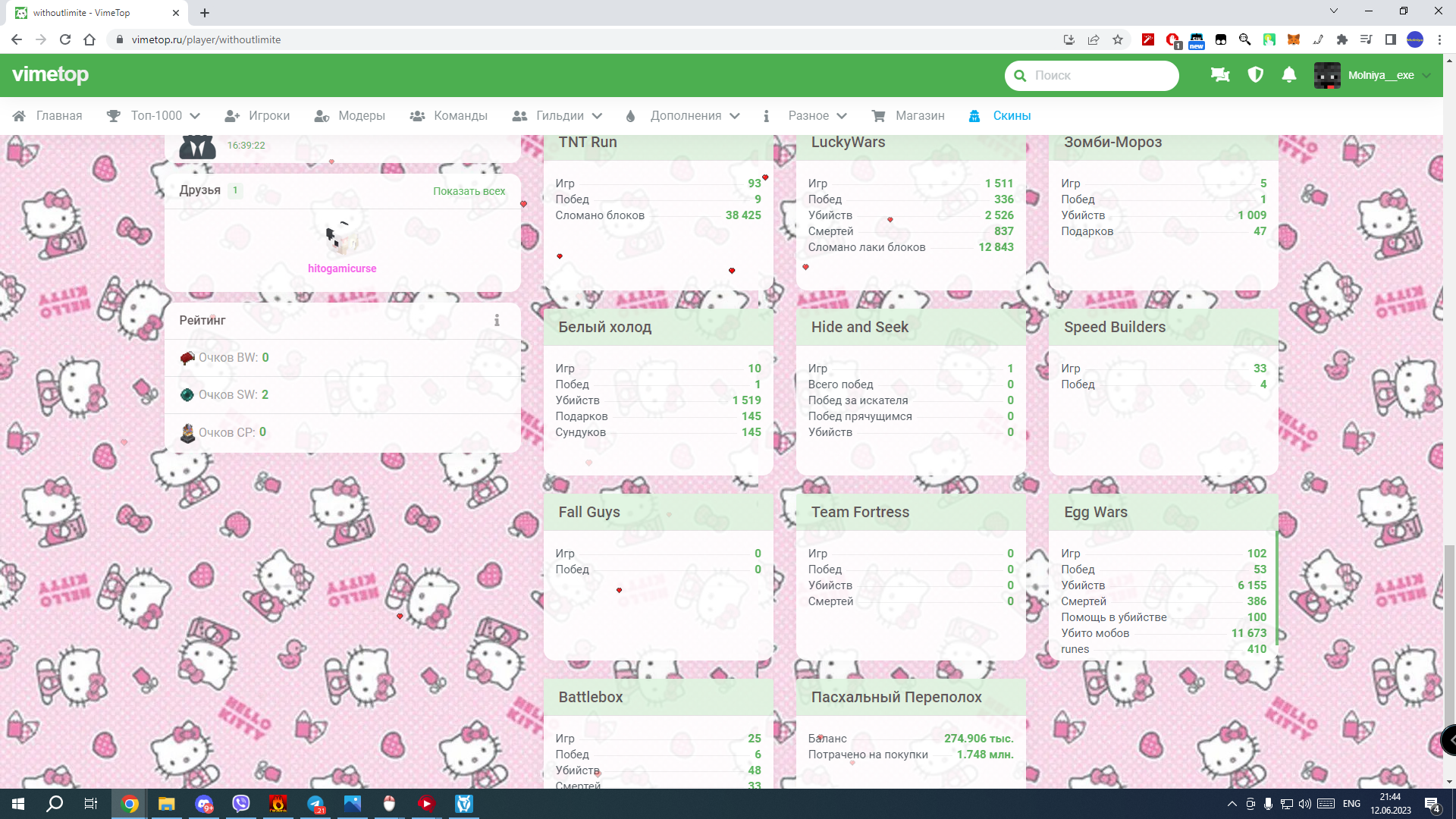The image size is (1456, 819).
Task: Click the install app icon in address bar
Action: click(1069, 39)
